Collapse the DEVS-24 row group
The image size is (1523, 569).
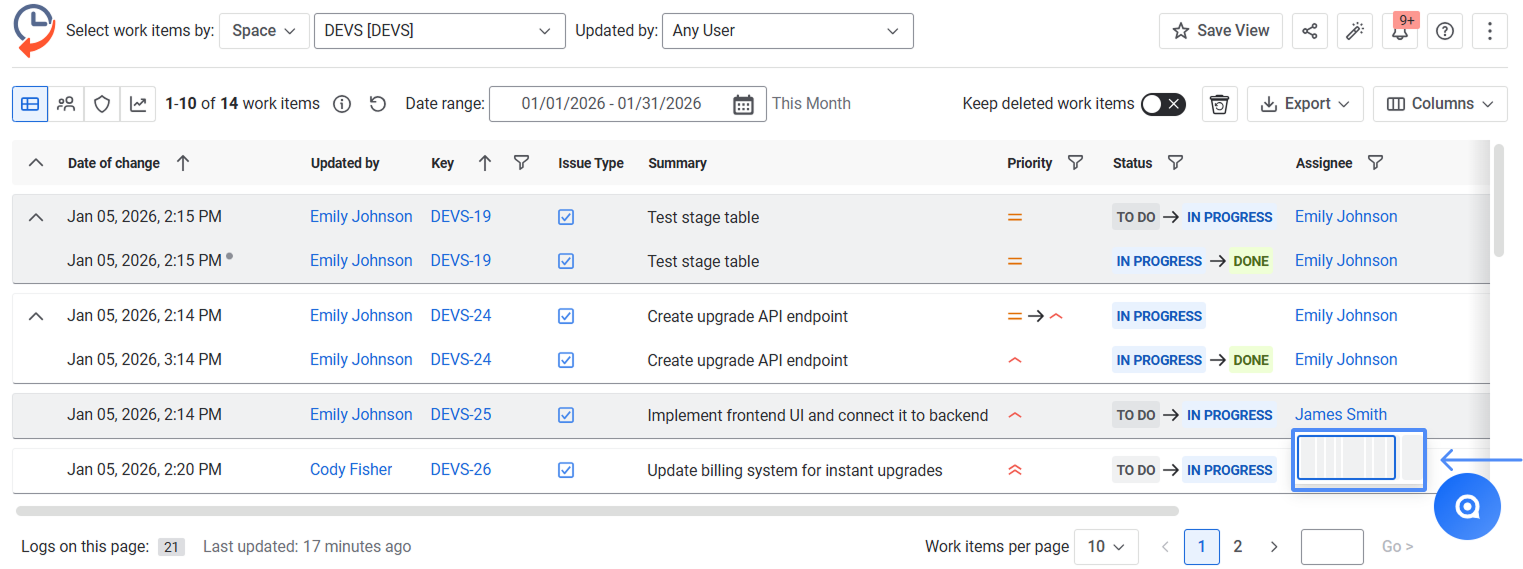36,316
